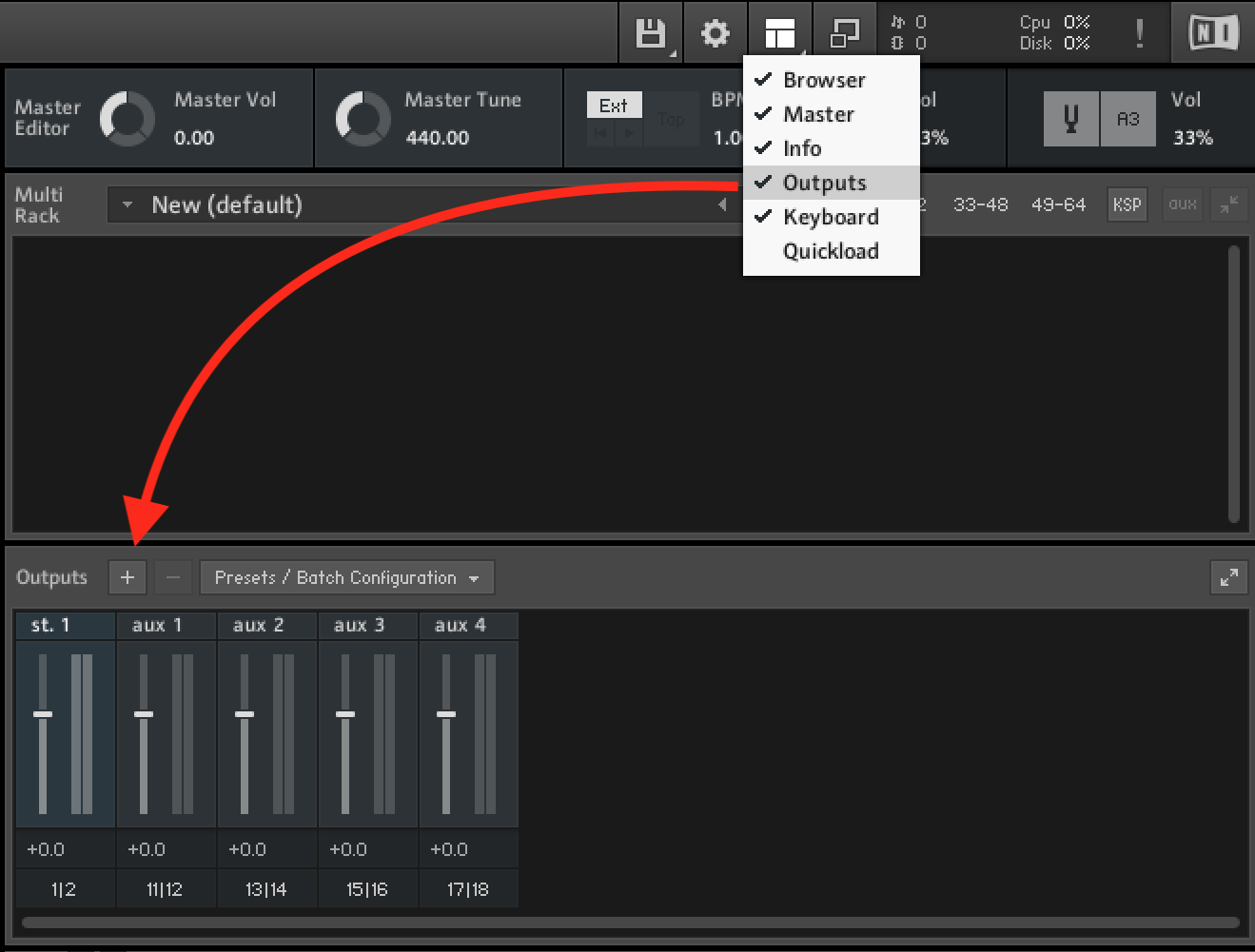The height and width of the screenshot is (952, 1255).
Task: Select the tuning fork keyboard icon
Action: pyautogui.click(x=1071, y=118)
